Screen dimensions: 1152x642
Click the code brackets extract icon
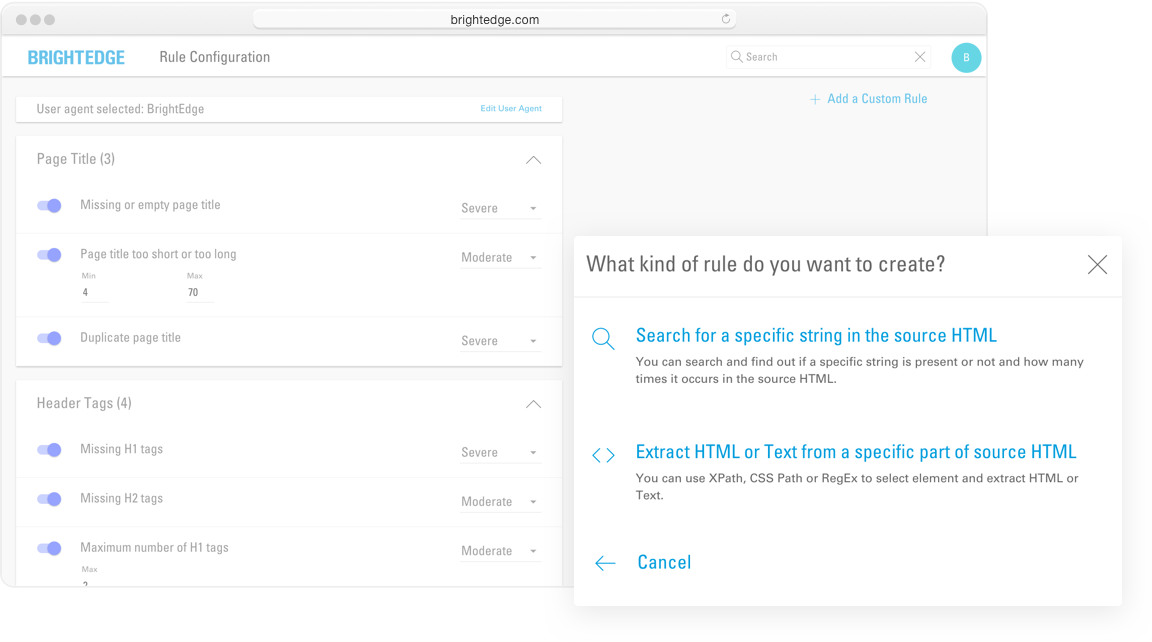(603, 455)
